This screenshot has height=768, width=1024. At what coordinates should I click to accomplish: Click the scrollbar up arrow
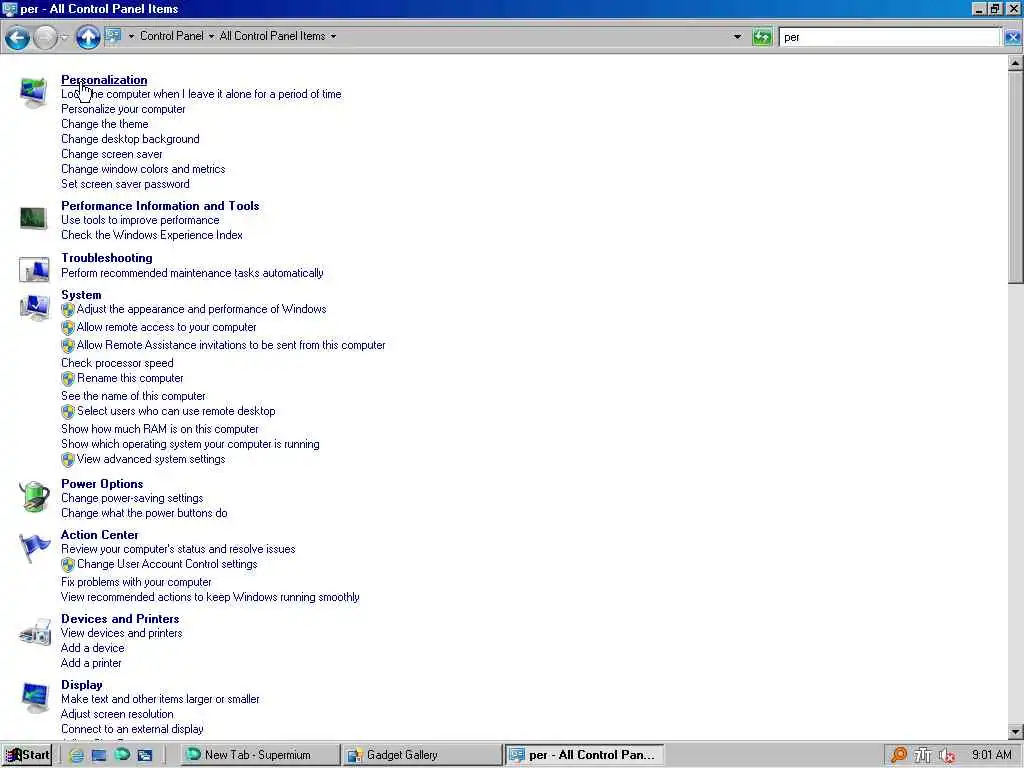point(1016,63)
